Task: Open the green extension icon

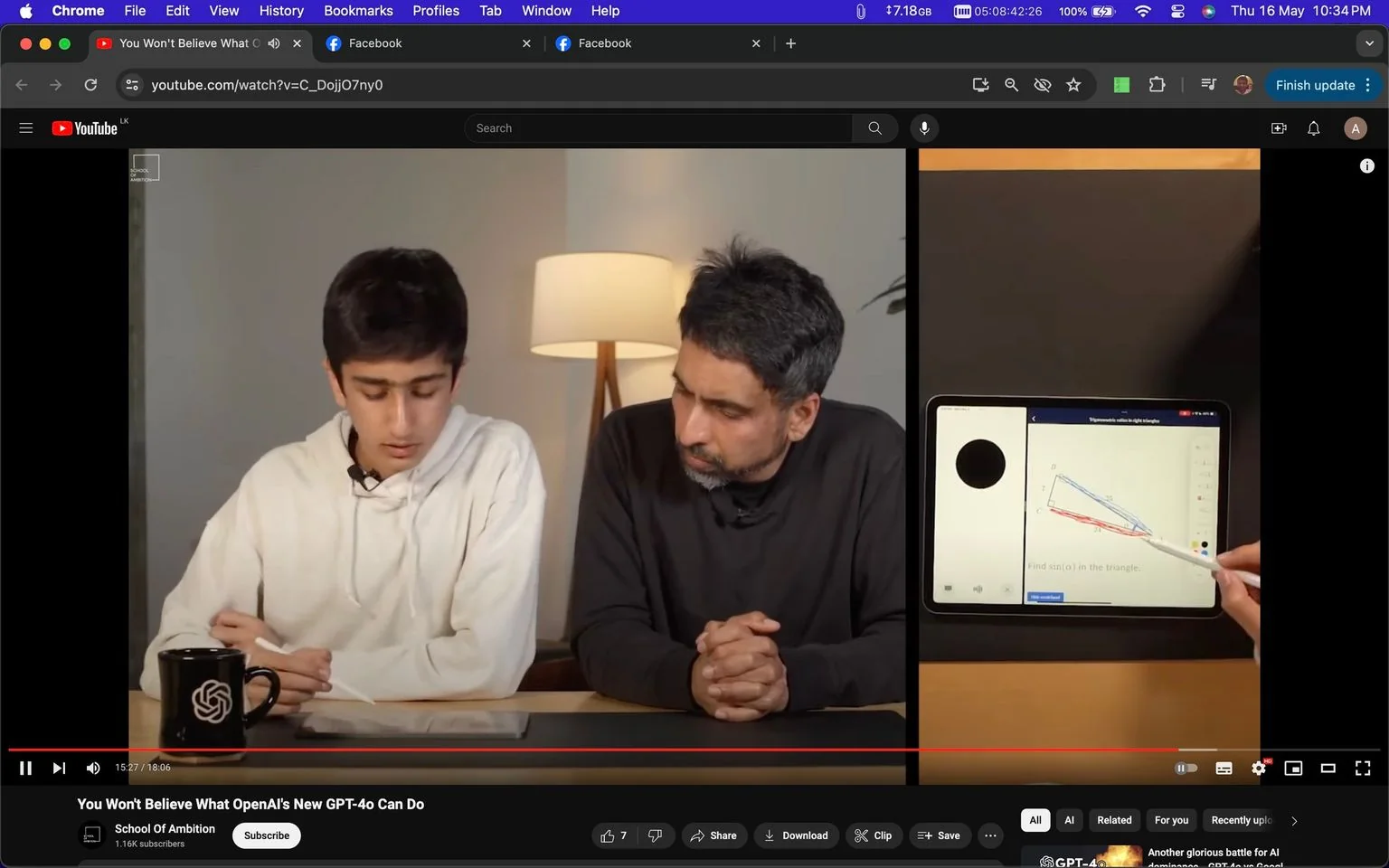Action: pyautogui.click(x=1121, y=85)
